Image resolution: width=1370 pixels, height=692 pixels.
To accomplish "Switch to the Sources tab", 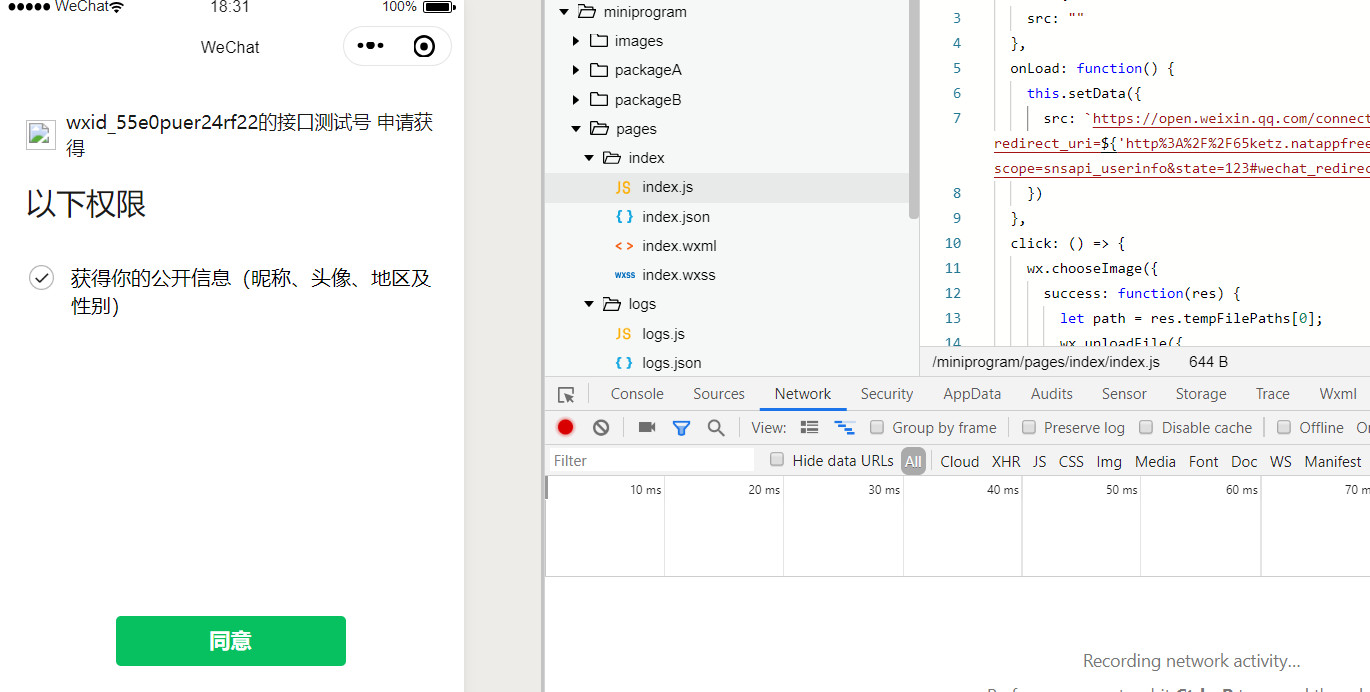I will coord(719,394).
